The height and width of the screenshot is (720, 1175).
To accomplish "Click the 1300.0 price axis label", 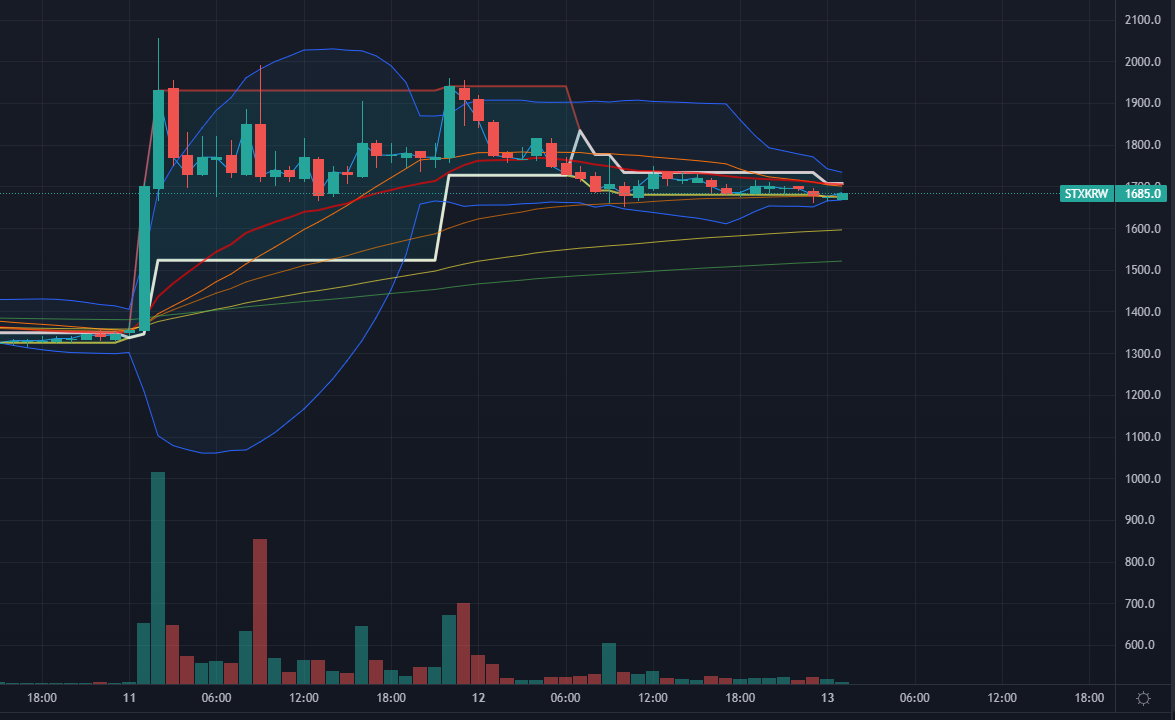I will tap(1142, 354).
